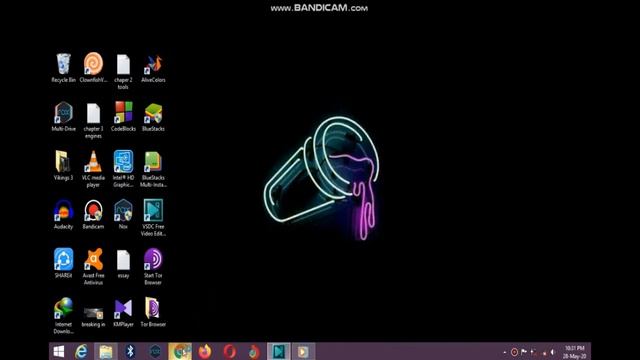This screenshot has width=640, height=360.
Task: Select the essay file icon
Action: click(123, 263)
